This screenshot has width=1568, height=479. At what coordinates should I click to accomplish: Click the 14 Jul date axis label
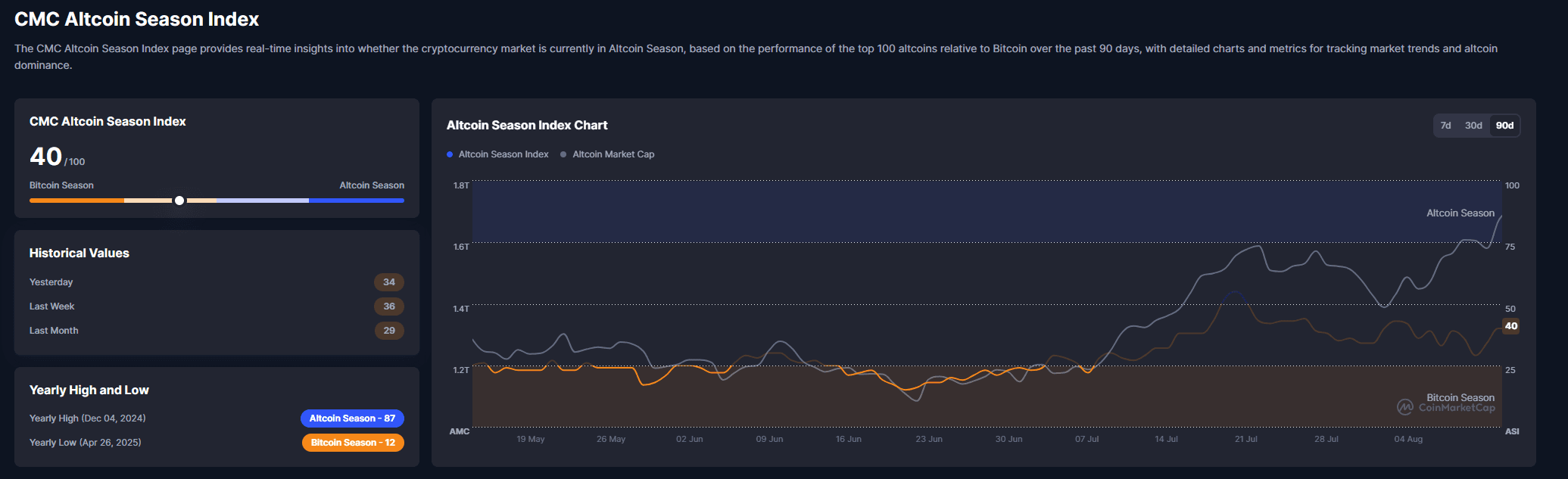coord(1167,439)
